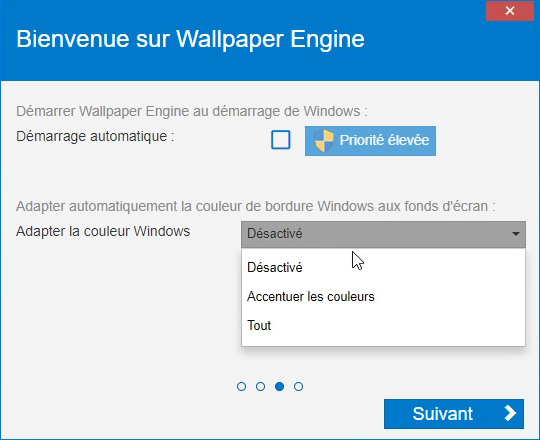Click the Démarrage automatique label text
The height and width of the screenshot is (440, 540).
(95, 136)
